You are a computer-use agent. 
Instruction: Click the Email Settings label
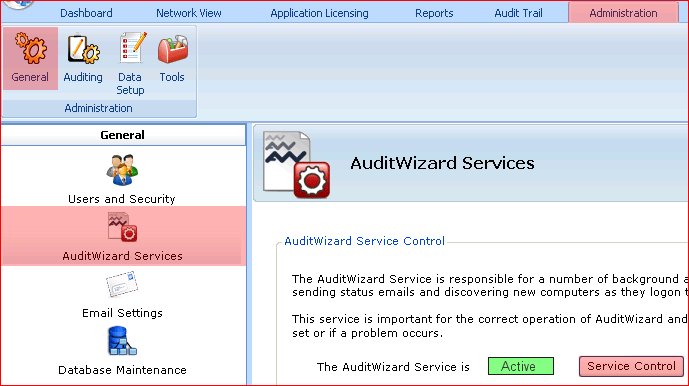pyautogui.click(x=122, y=313)
